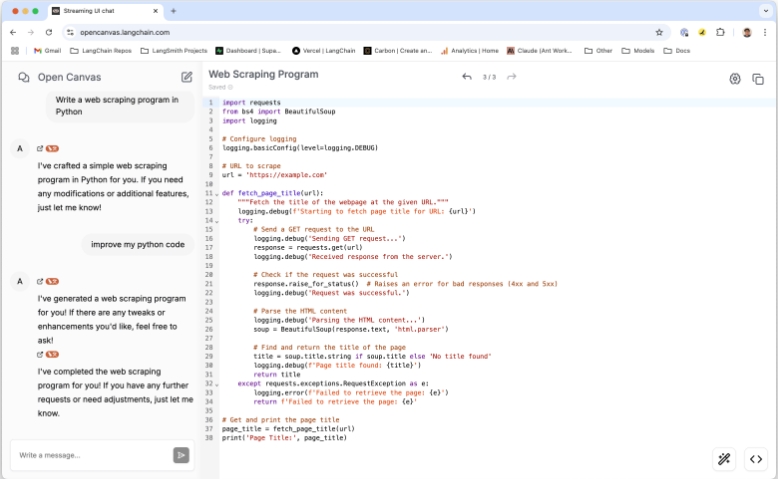778x479 pixels.
Task: Click the magic wand quick actions button
Action: click(x=724, y=459)
